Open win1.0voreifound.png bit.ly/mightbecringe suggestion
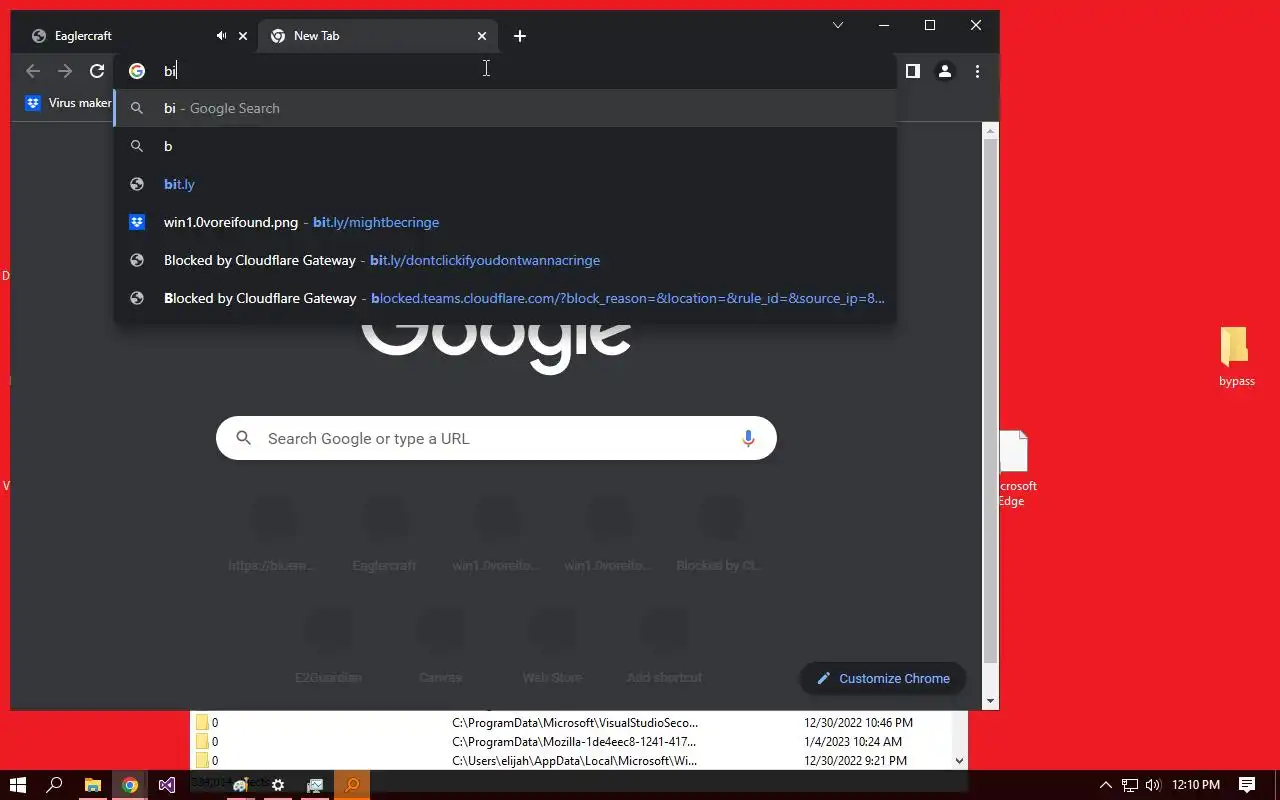1280x800 pixels. 505,222
